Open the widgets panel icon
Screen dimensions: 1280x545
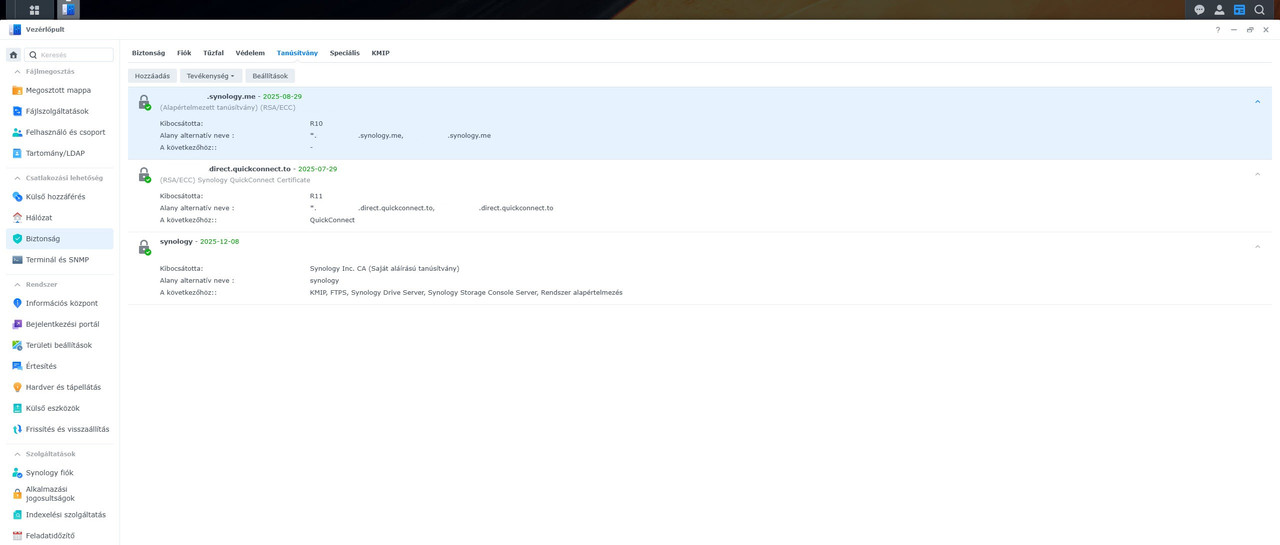coord(1239,10)
